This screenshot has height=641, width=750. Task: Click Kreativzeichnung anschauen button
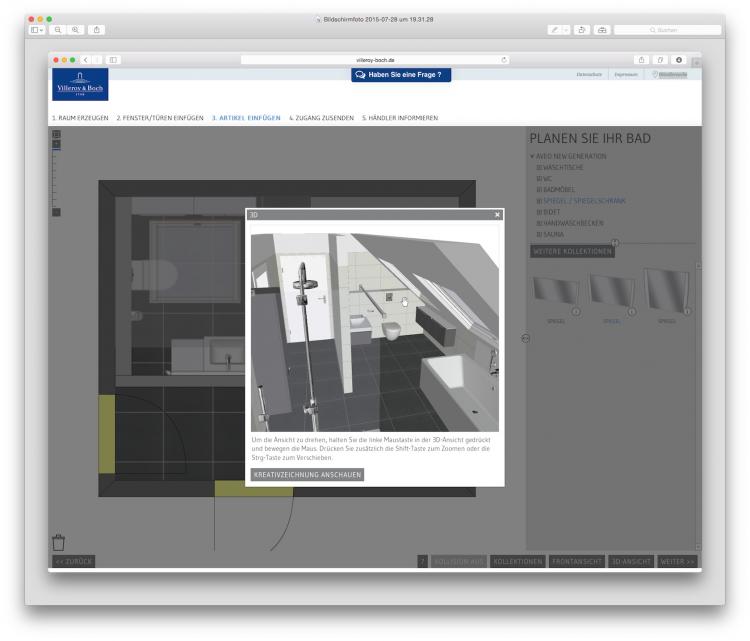307,475
